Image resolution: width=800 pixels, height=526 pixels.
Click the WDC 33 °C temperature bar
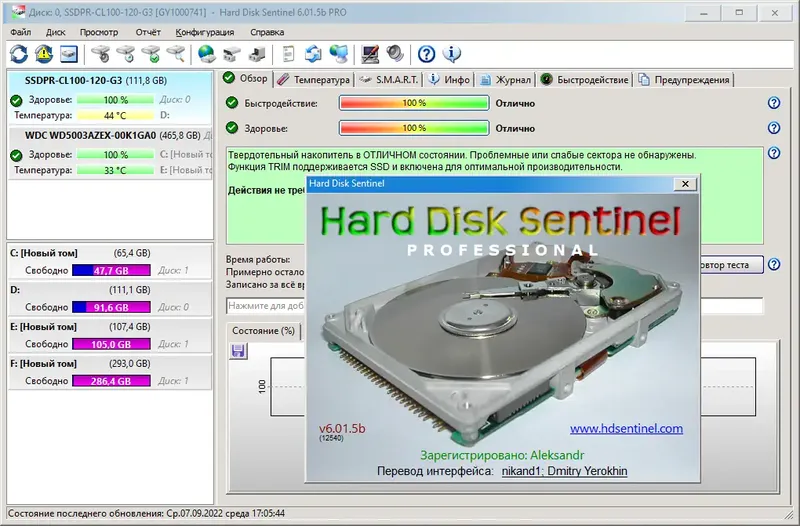point(115,170)
